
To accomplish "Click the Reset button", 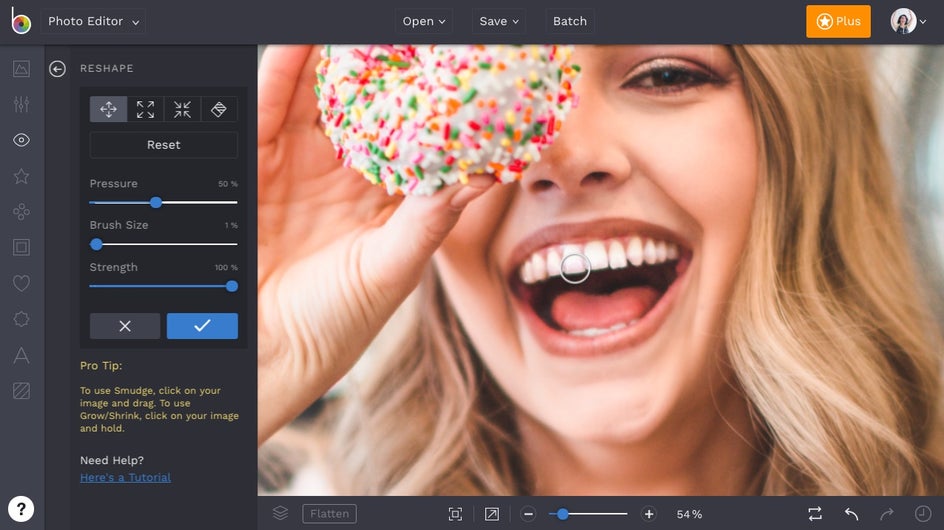I will 164,145.
